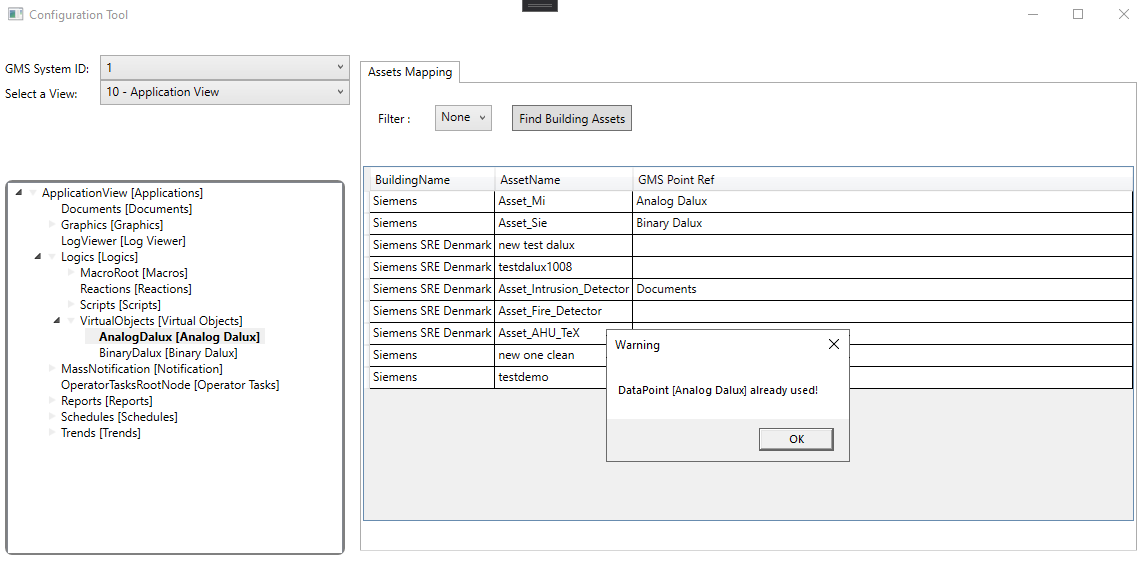Select the Asset_Fire_Detector table row
This screenshot has height=561, width=1143.
pyautogui.click(x=550, y=311)
